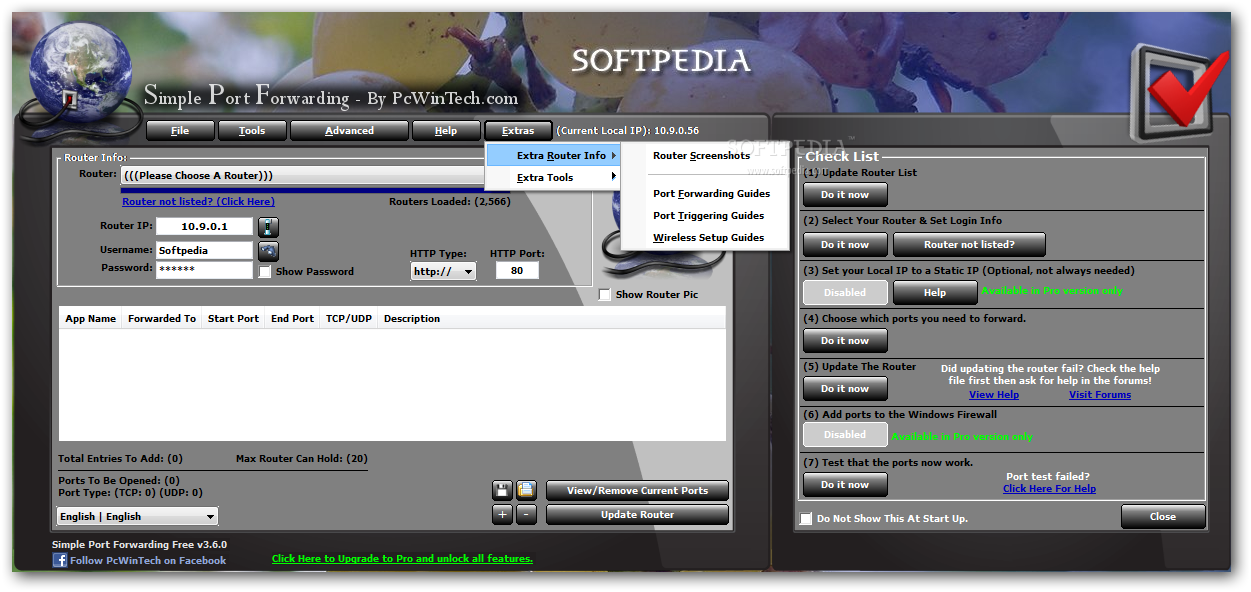Tick the Show Router Pic checkbox

click(604, 295)
